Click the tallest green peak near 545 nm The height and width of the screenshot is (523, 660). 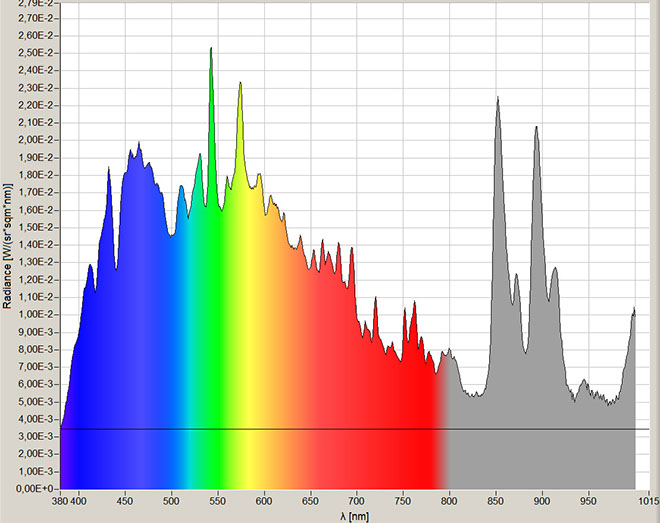211,52
